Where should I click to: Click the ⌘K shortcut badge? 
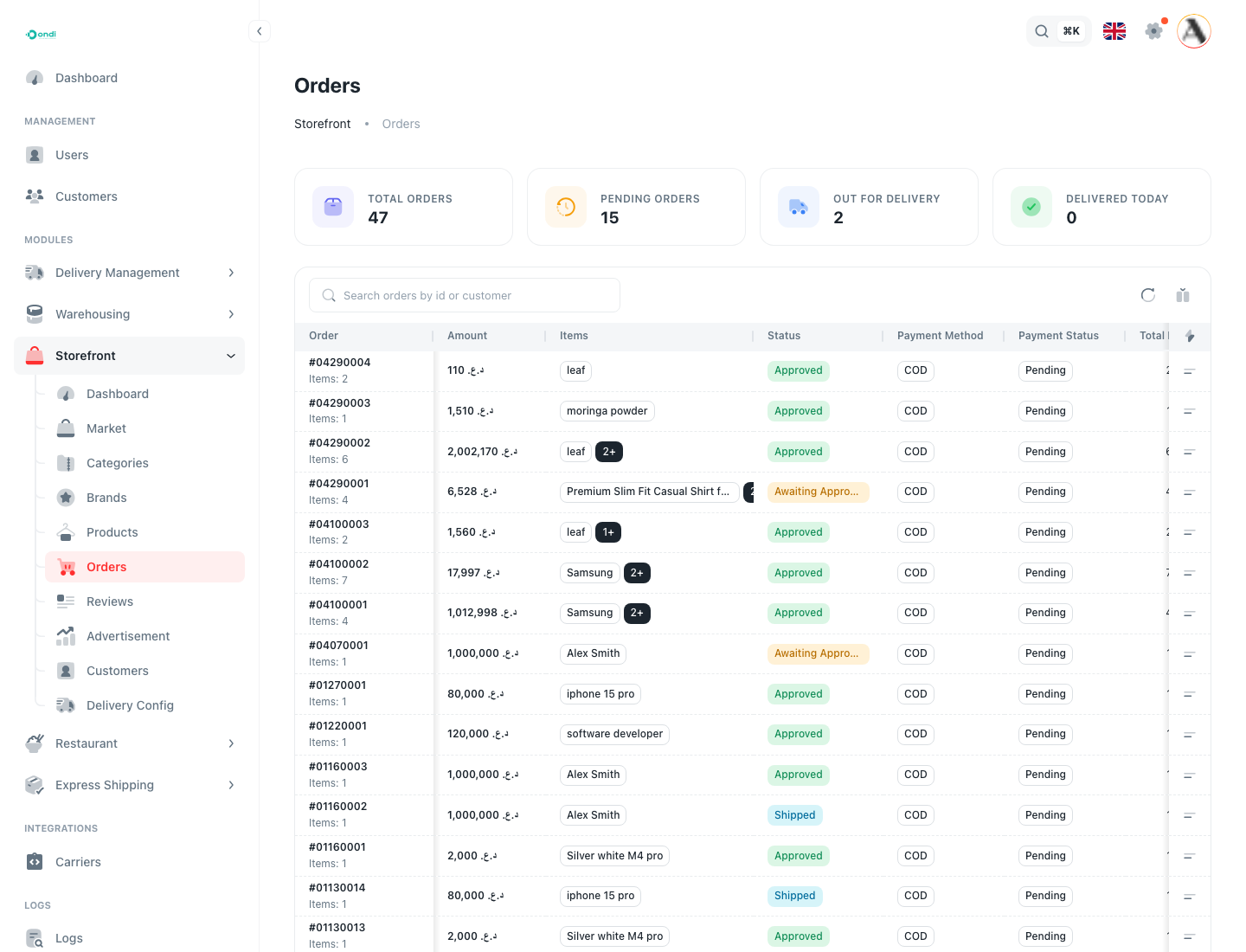1071,31
